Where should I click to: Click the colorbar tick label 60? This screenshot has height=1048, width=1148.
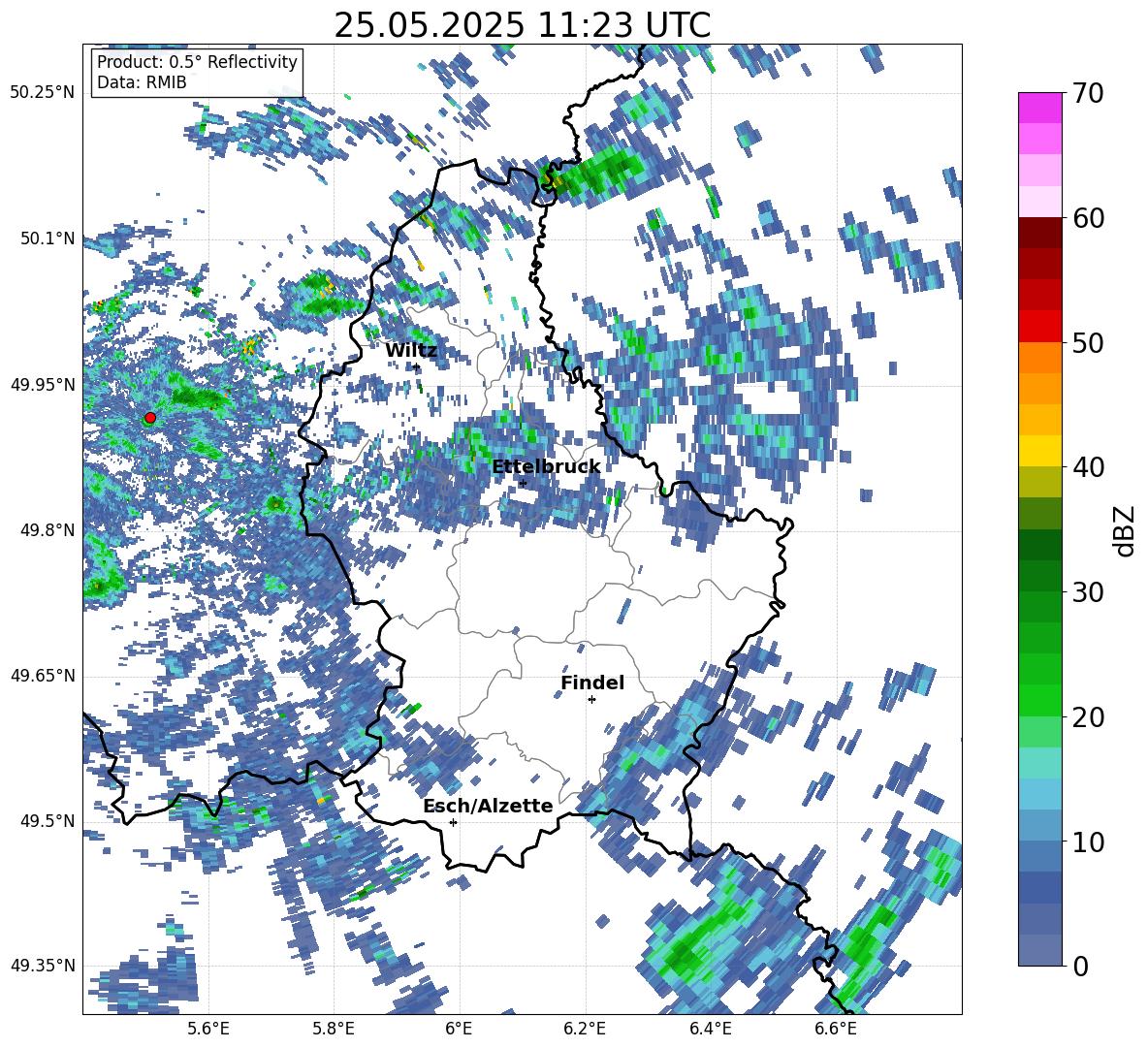coord(1088,218)
